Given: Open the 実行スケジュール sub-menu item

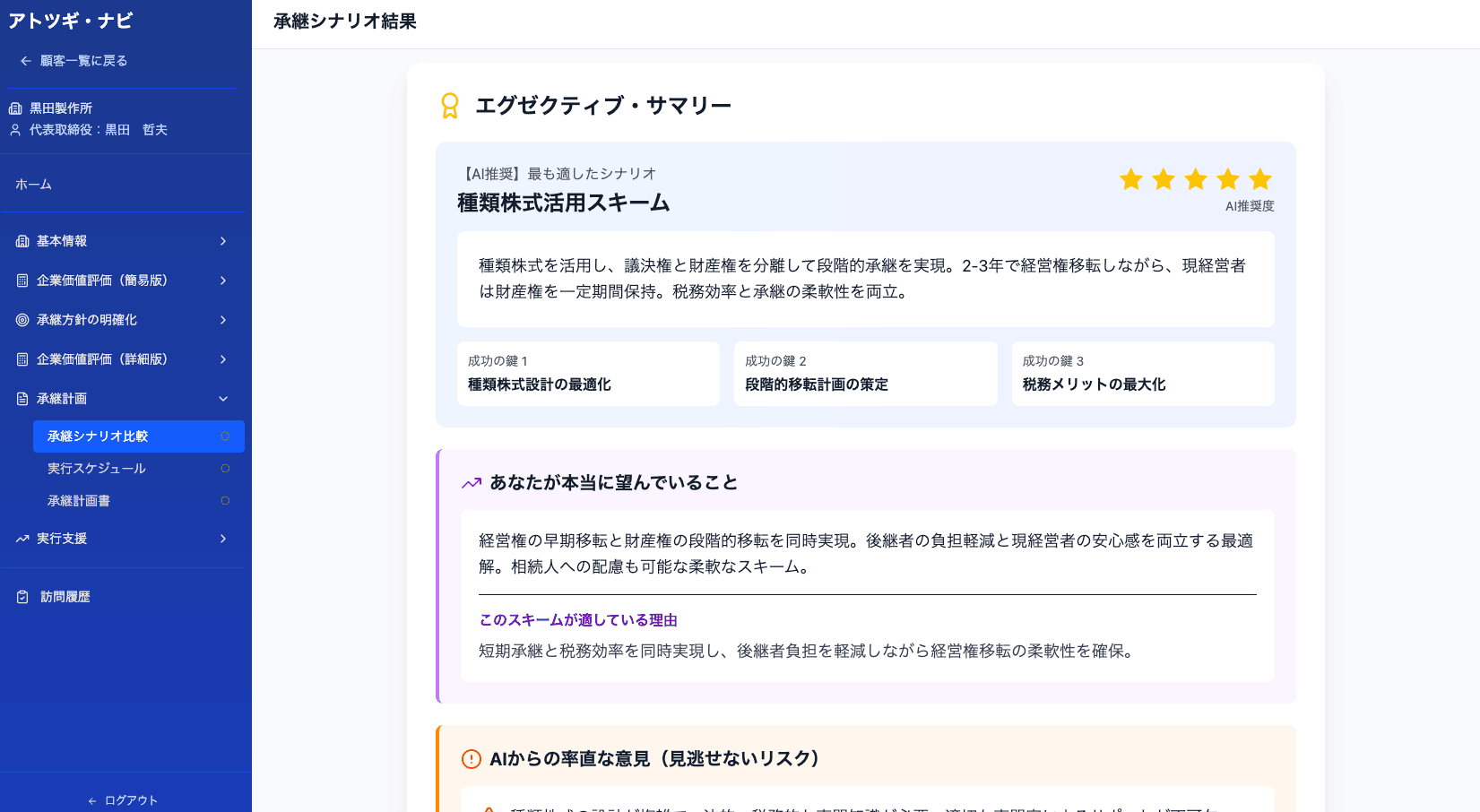Looking at the screenshot, I should [97, 468].
